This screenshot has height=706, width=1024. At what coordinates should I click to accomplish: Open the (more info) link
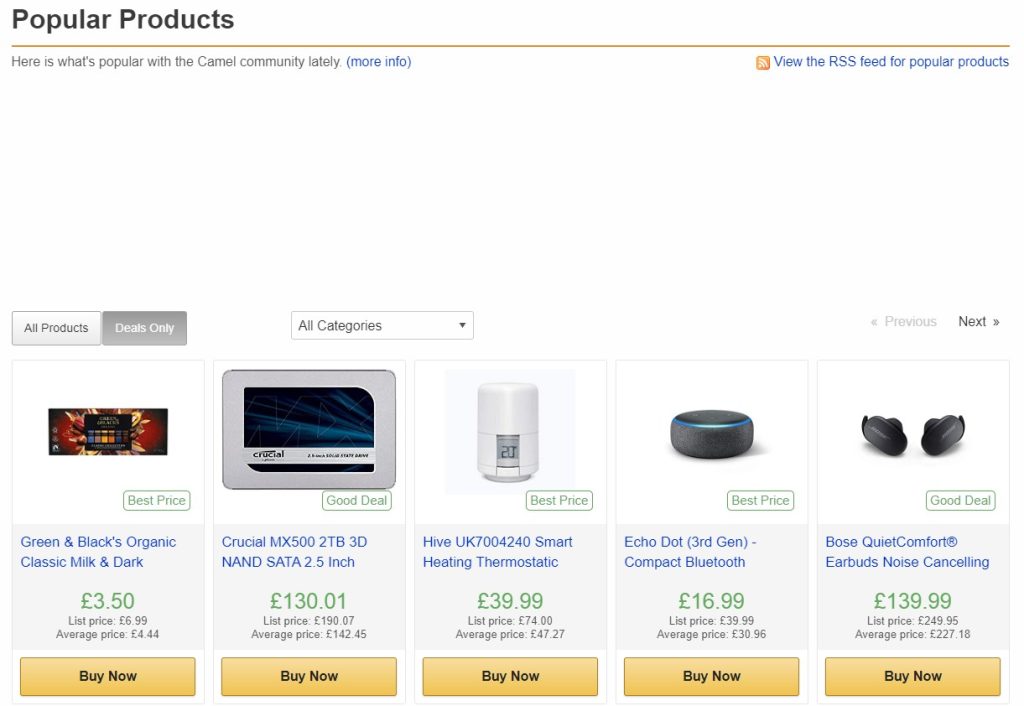pyautogui.click(x=378, y=62)
